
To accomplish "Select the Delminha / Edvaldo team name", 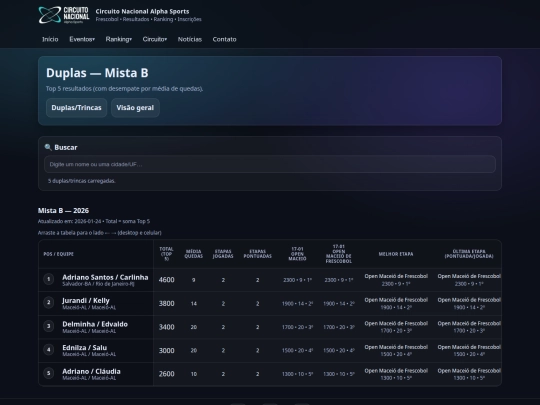I will [x=95, y=324].
